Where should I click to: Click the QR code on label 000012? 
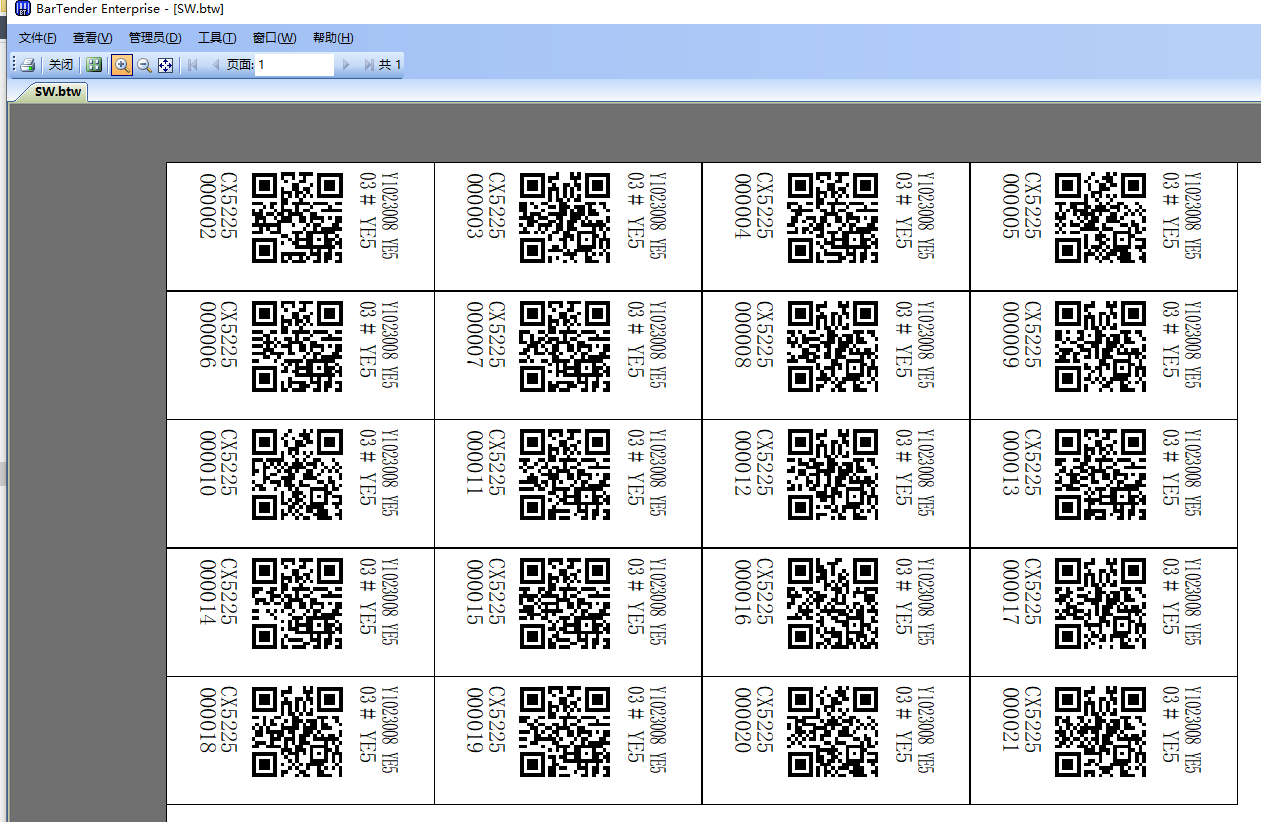[833, 475]
